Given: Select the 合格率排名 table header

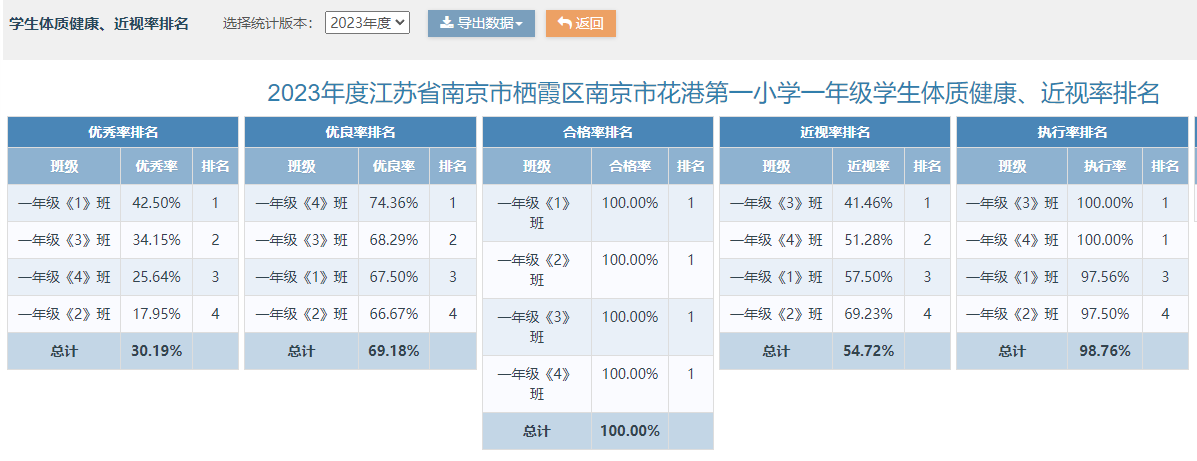Looking at the screenshot, I should coord(598,132).
